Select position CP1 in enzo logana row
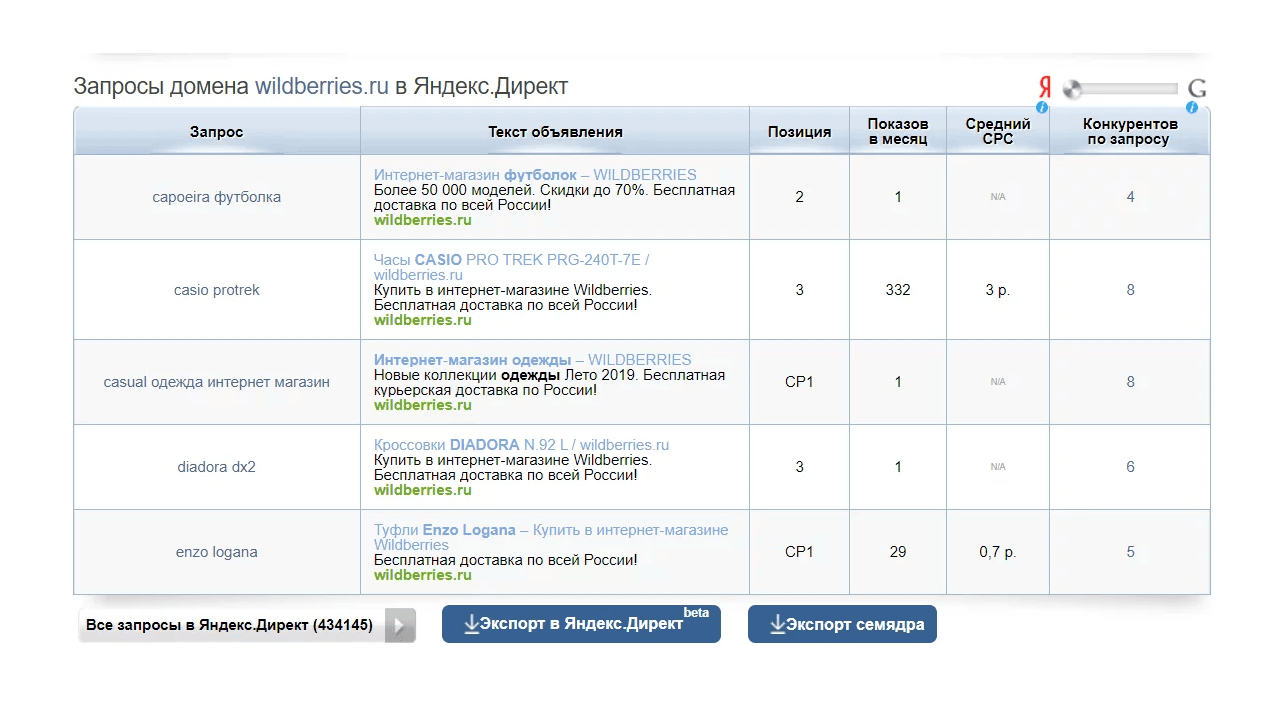The image size is (1280, 720). tap(799, 552)
